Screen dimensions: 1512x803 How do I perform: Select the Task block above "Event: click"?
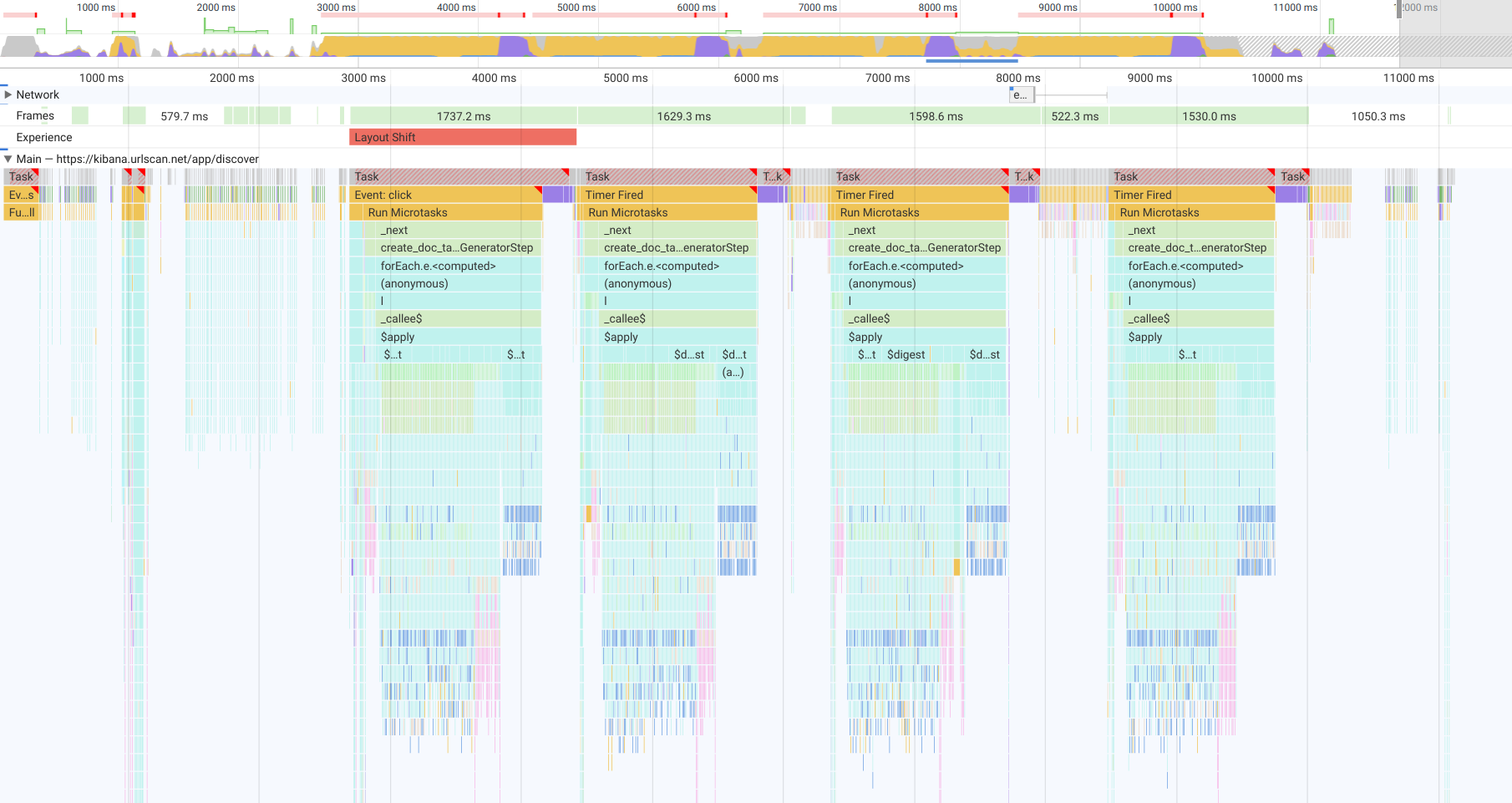pos(459,176)
